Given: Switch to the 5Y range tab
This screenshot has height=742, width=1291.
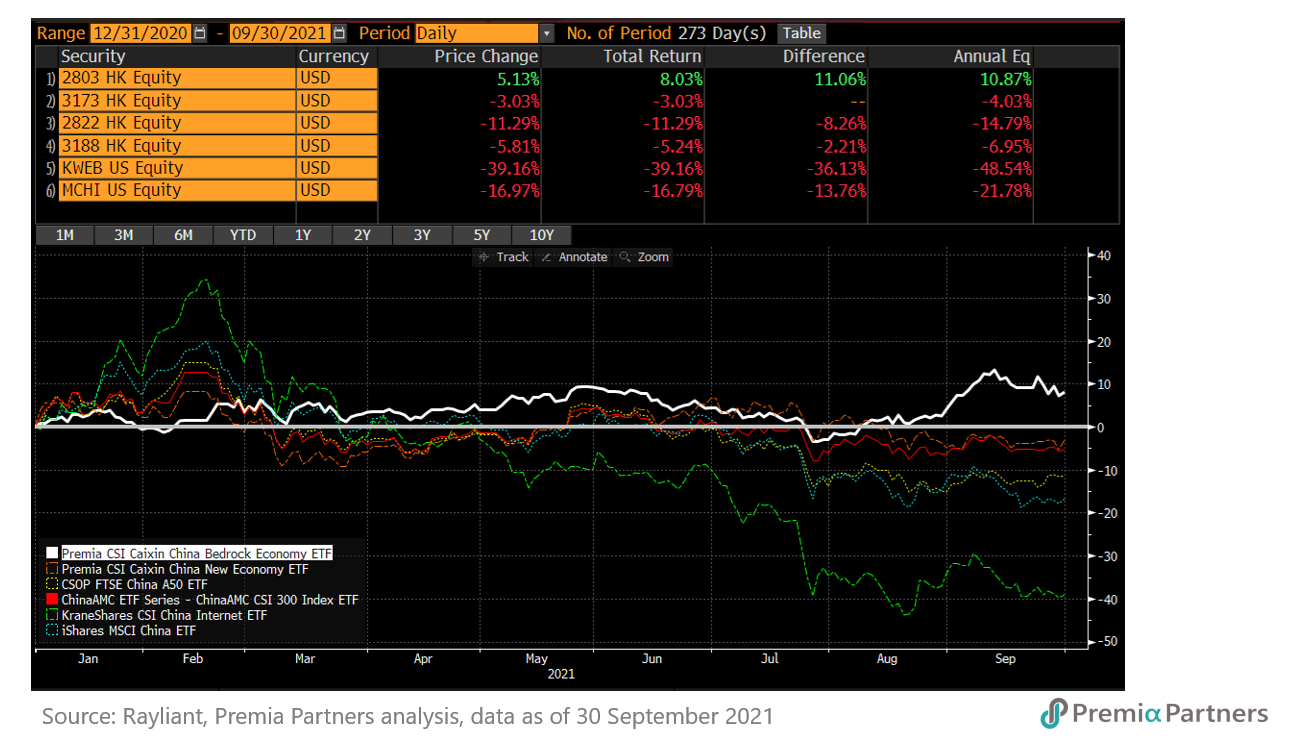Looking at the screenshot, I should [481, 235].
